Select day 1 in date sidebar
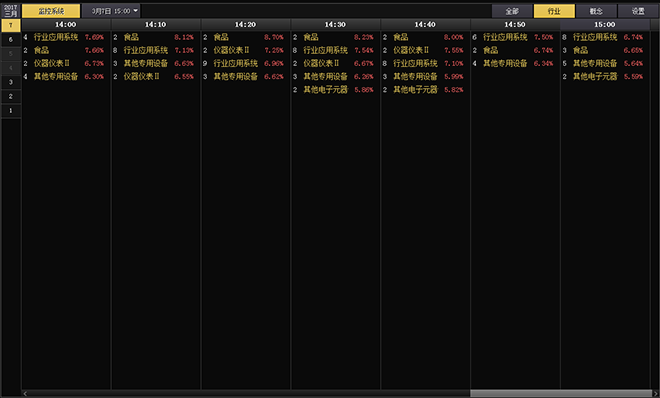The width and height of the screenshot is (660, 398). (x=11, y=111)
